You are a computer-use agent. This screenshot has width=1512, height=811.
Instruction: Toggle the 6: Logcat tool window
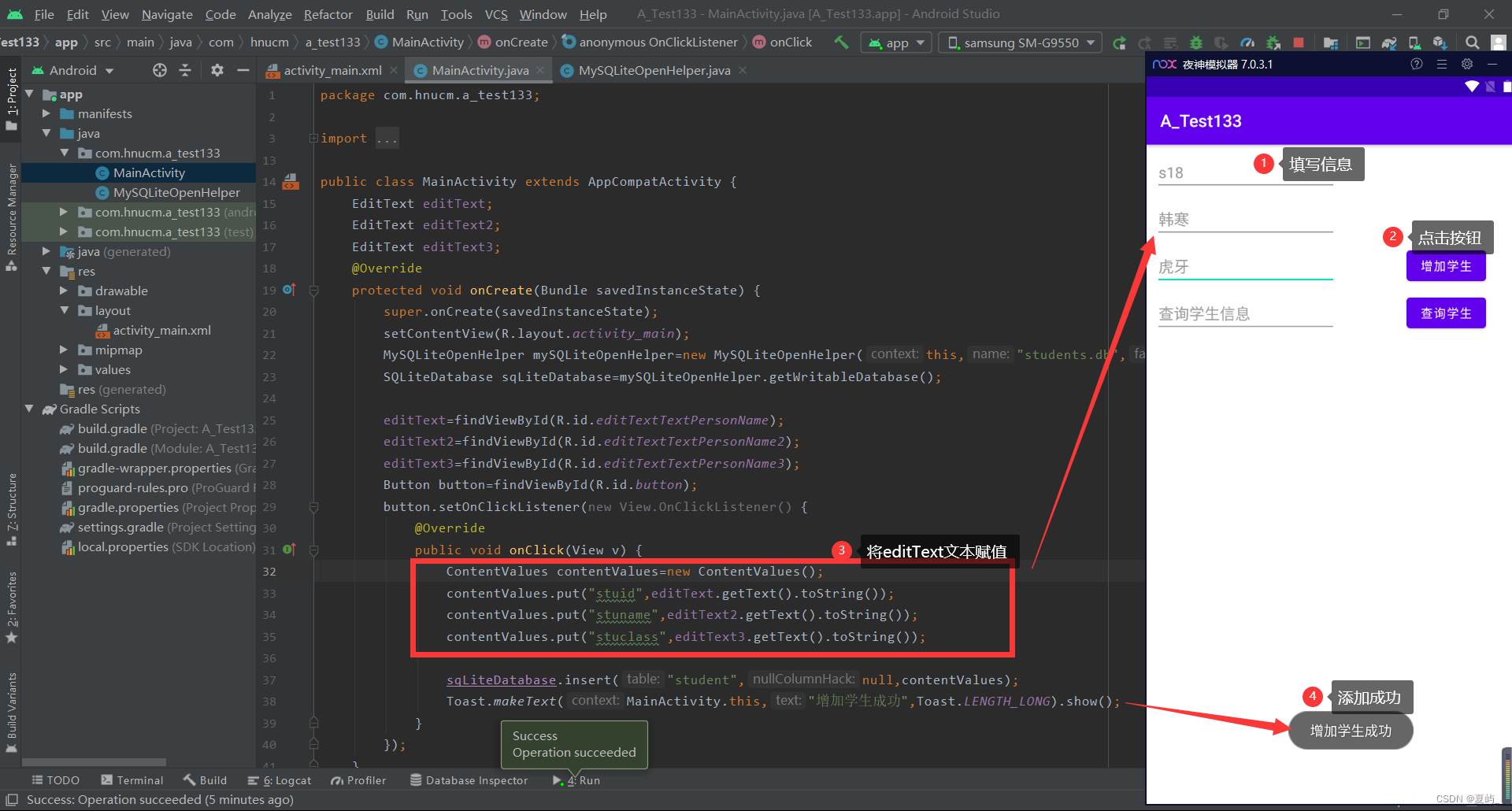pos(280,780)
